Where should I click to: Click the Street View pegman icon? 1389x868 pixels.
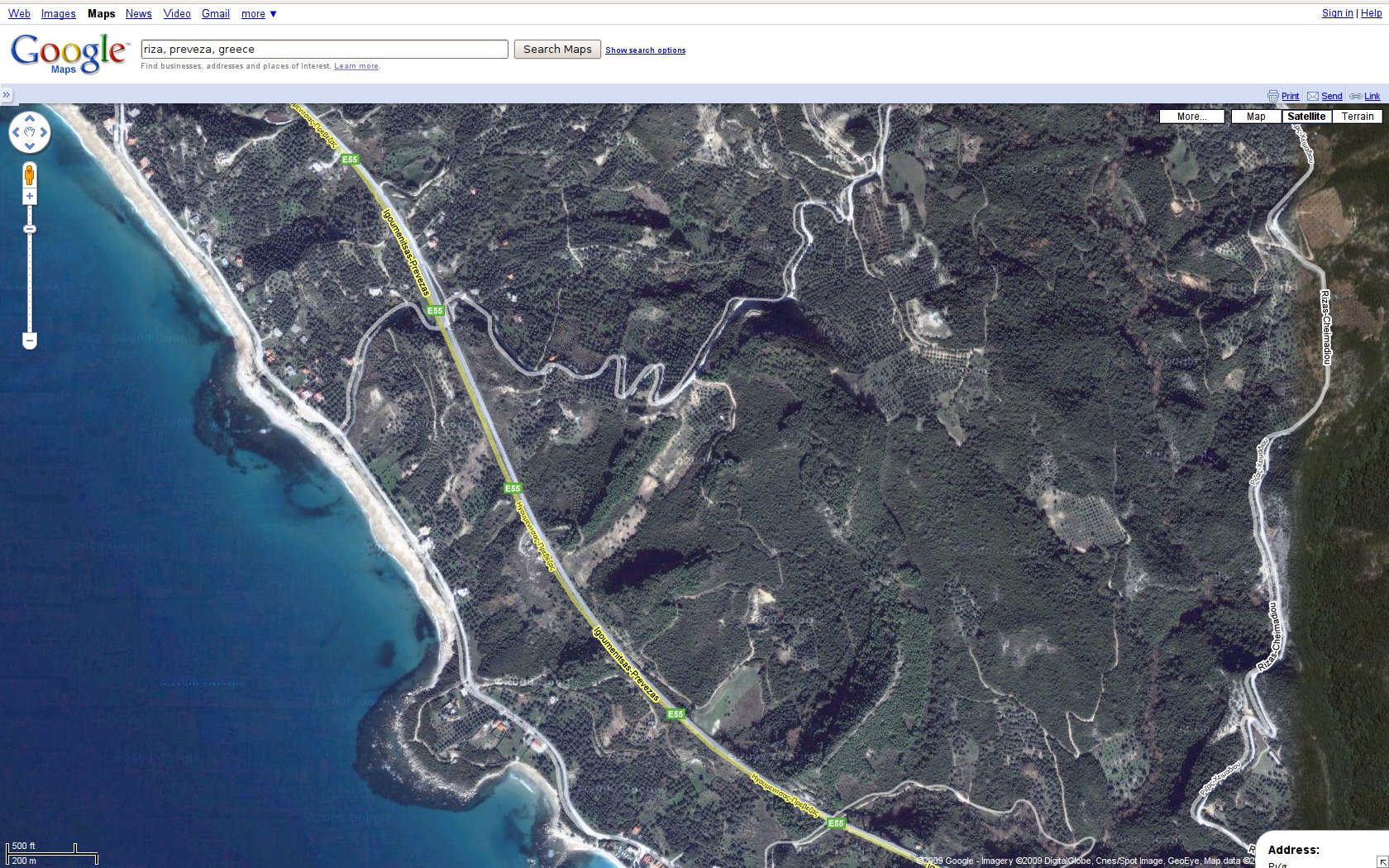(30, 175)
